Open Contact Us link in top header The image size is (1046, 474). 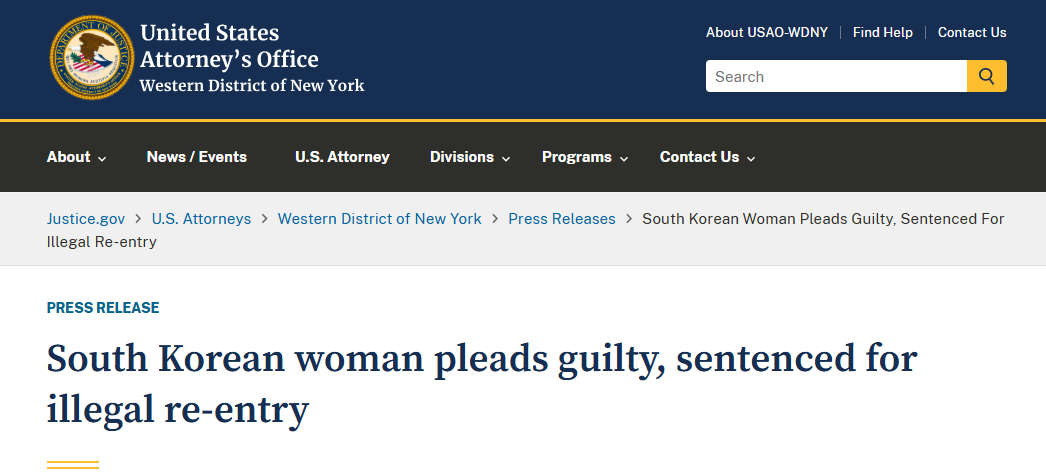972,32
